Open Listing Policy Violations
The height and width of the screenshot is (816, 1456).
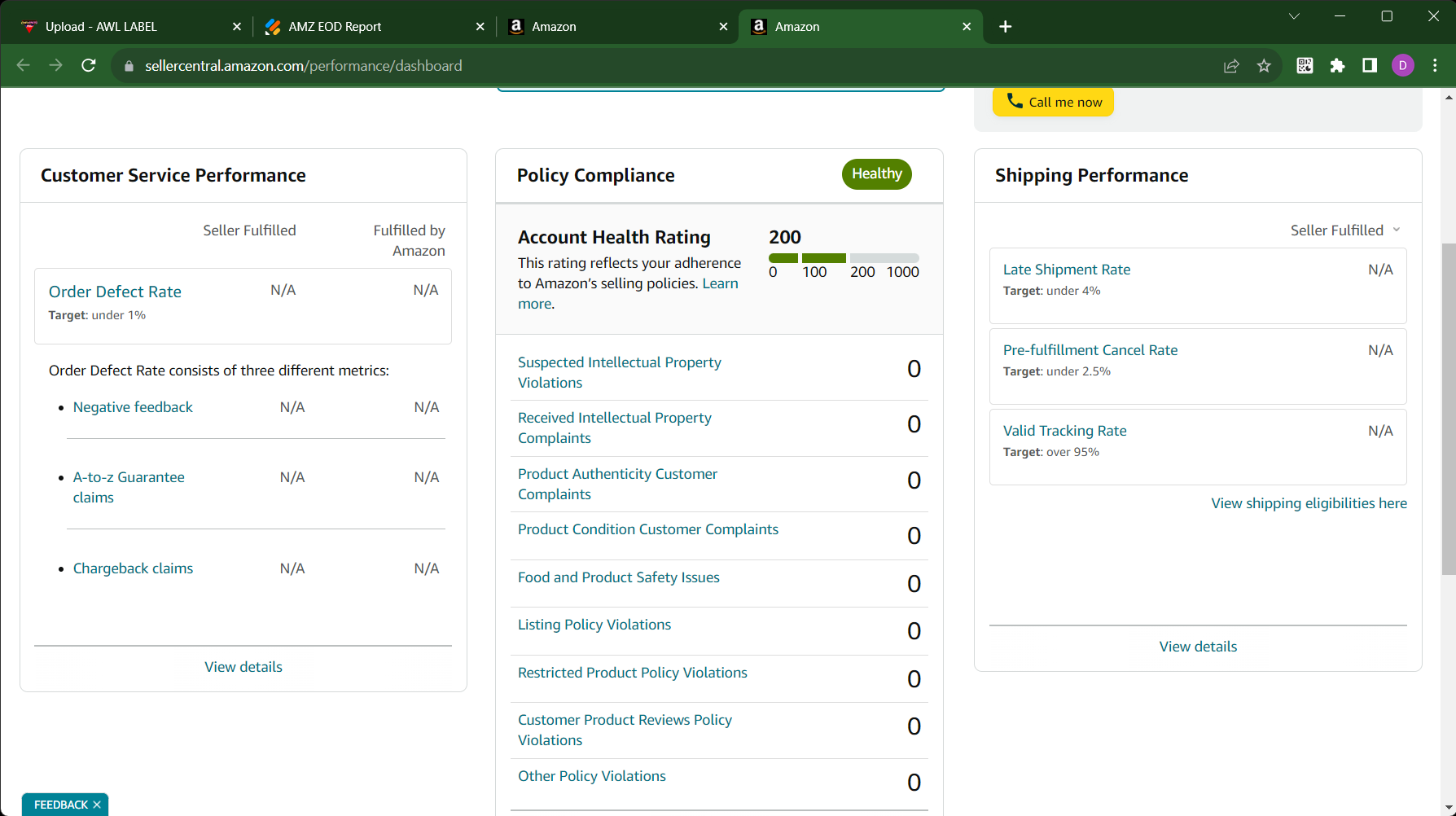click(x=594, y=625)
